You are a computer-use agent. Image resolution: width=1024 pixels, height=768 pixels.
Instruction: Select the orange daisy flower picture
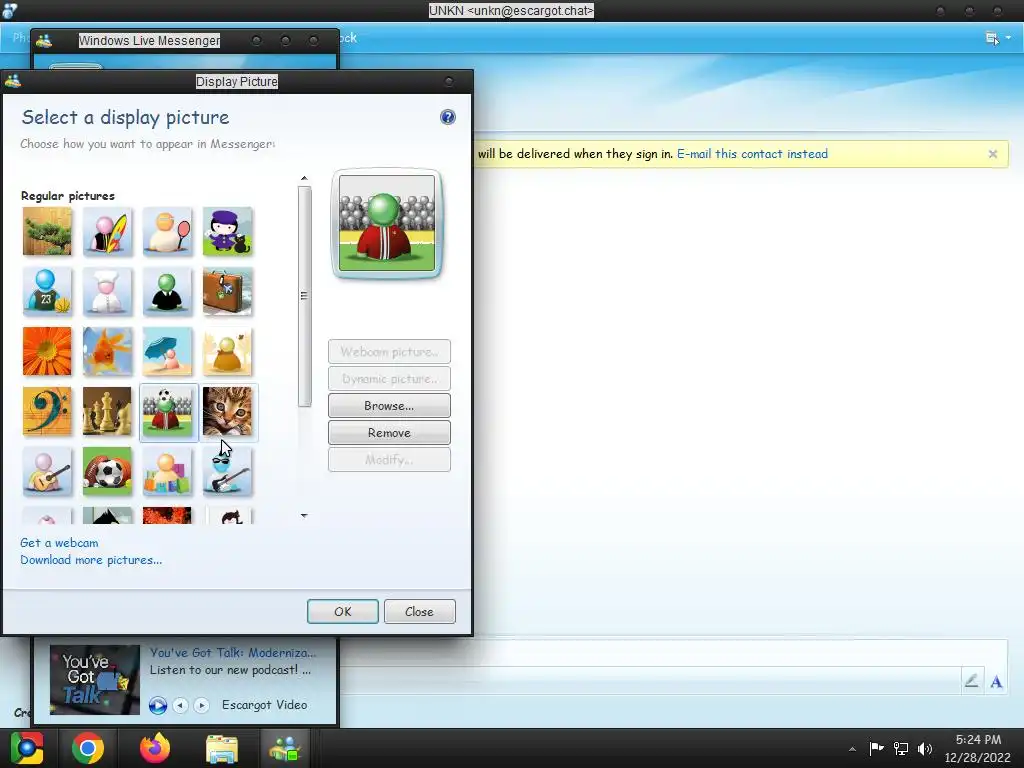click(47, 351)
